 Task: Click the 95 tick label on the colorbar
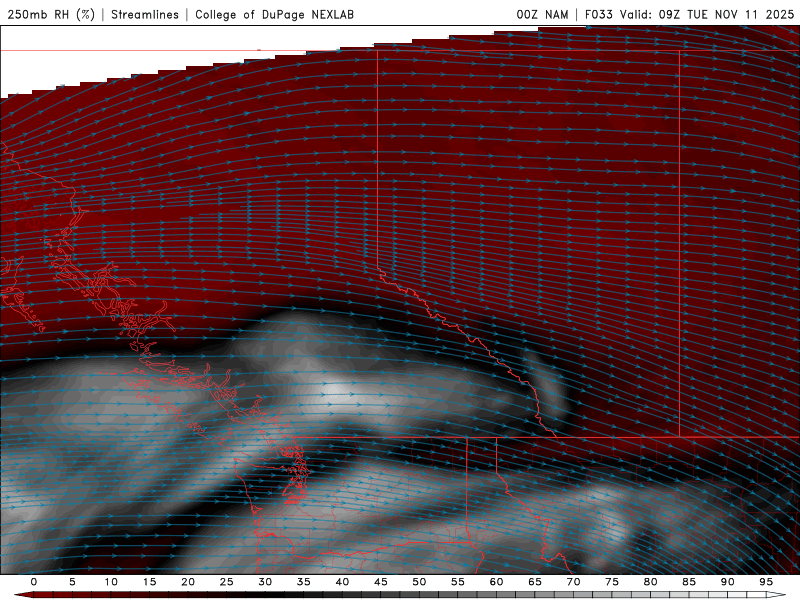click(x=765, y=582)
